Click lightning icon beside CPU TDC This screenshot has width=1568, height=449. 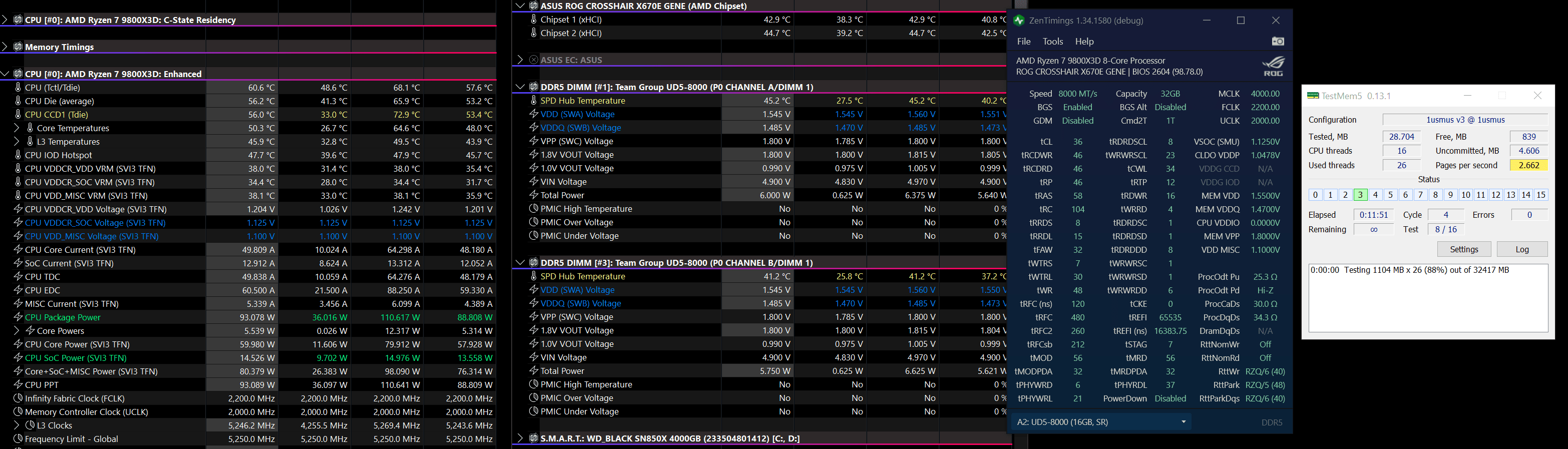(x=18, y=277)
